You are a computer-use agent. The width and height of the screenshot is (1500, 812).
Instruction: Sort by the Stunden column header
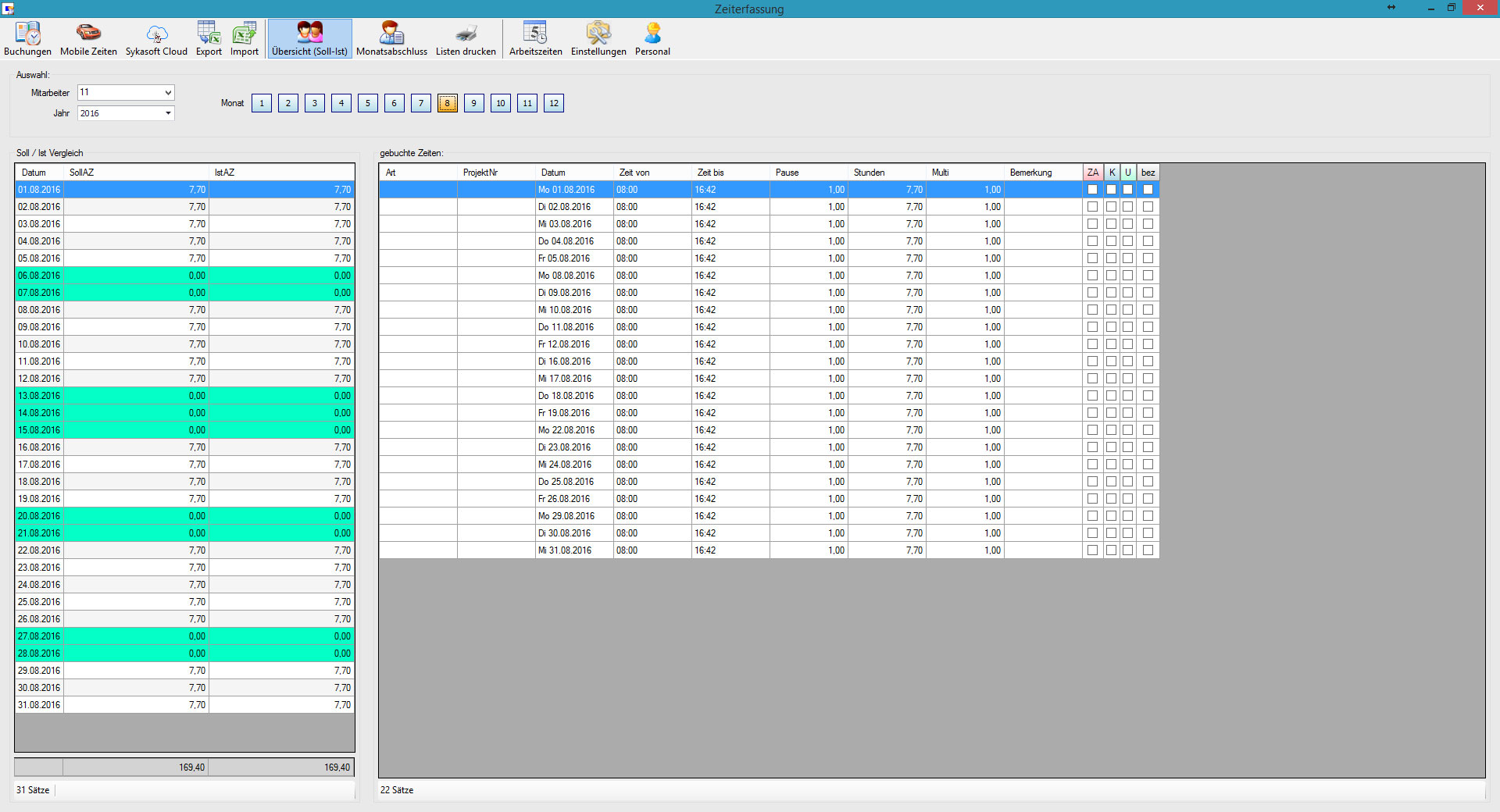point(886,173)
